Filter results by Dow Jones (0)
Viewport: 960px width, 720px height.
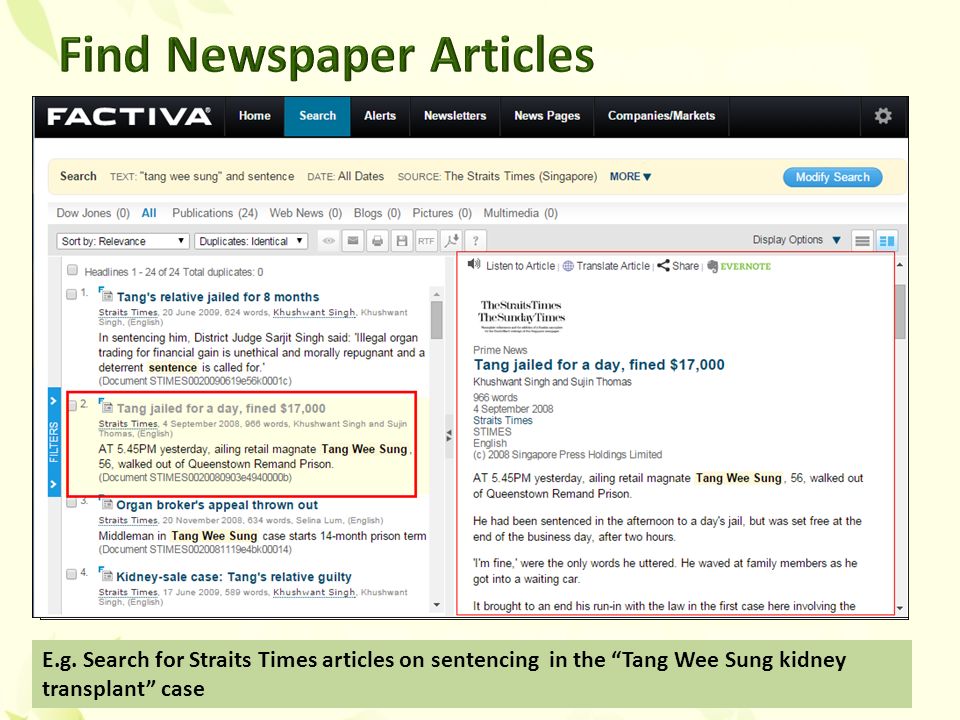pyautogui.click(x=93, y=213)
